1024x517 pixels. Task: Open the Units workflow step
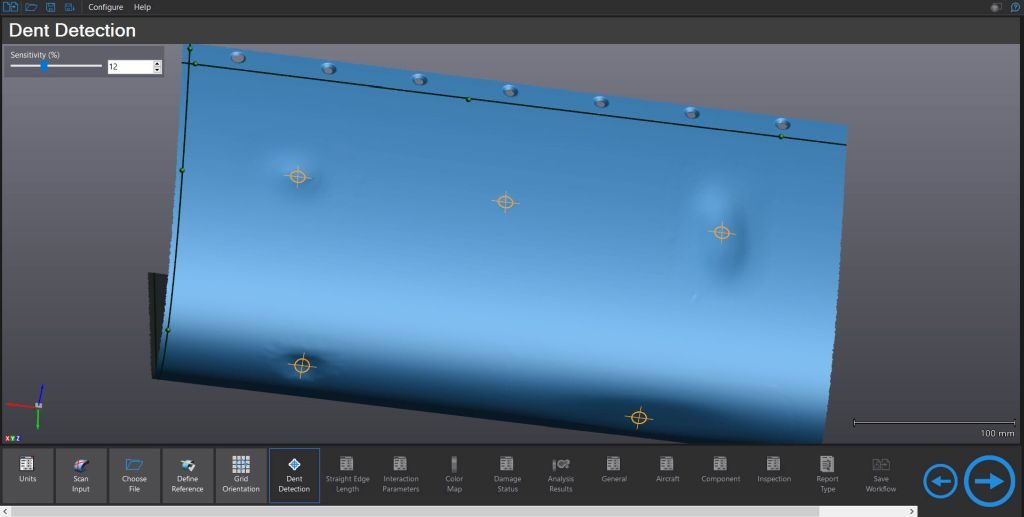coord(28,475)
